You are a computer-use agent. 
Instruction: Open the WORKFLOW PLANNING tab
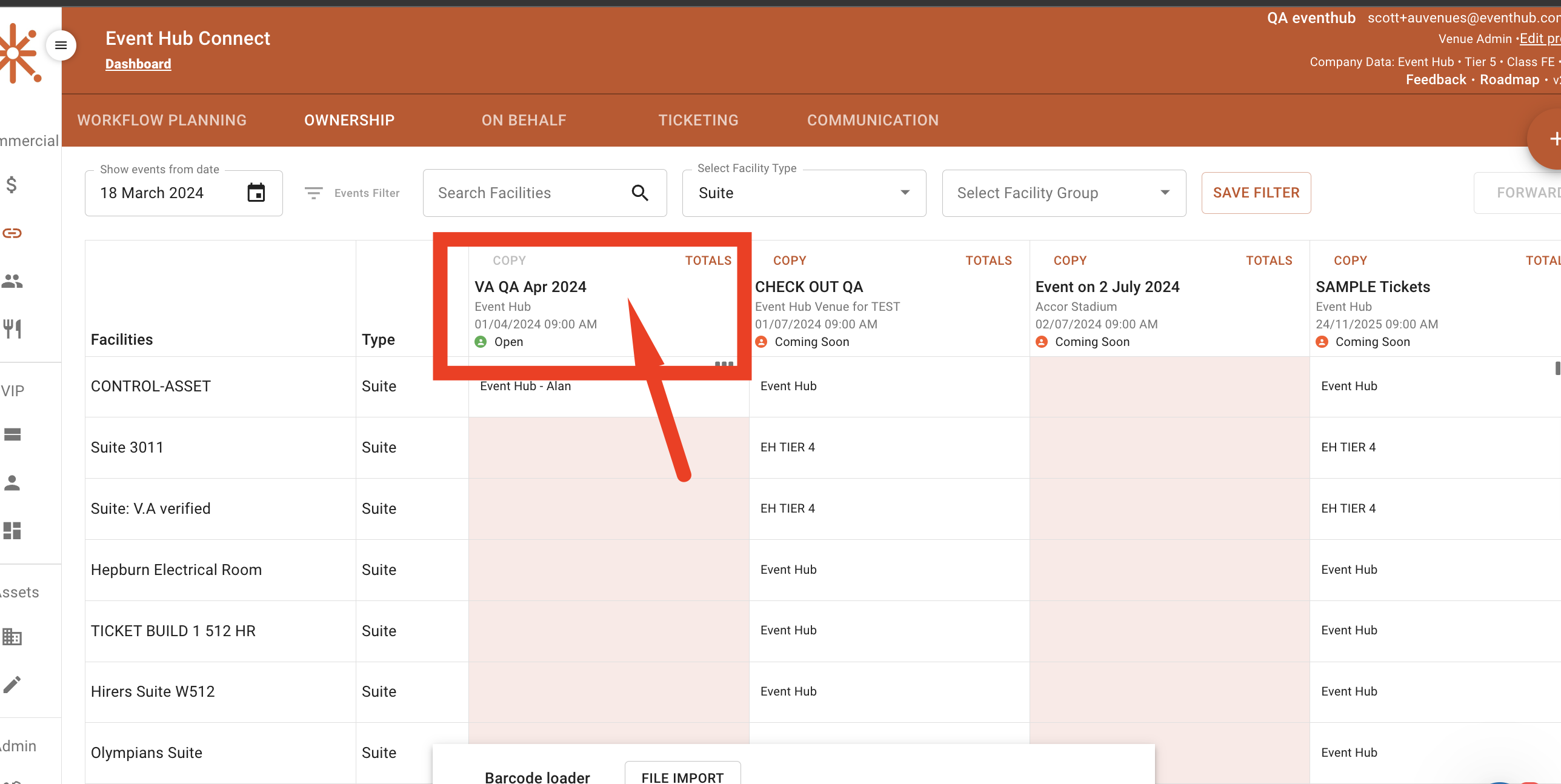tap(162, 121)
